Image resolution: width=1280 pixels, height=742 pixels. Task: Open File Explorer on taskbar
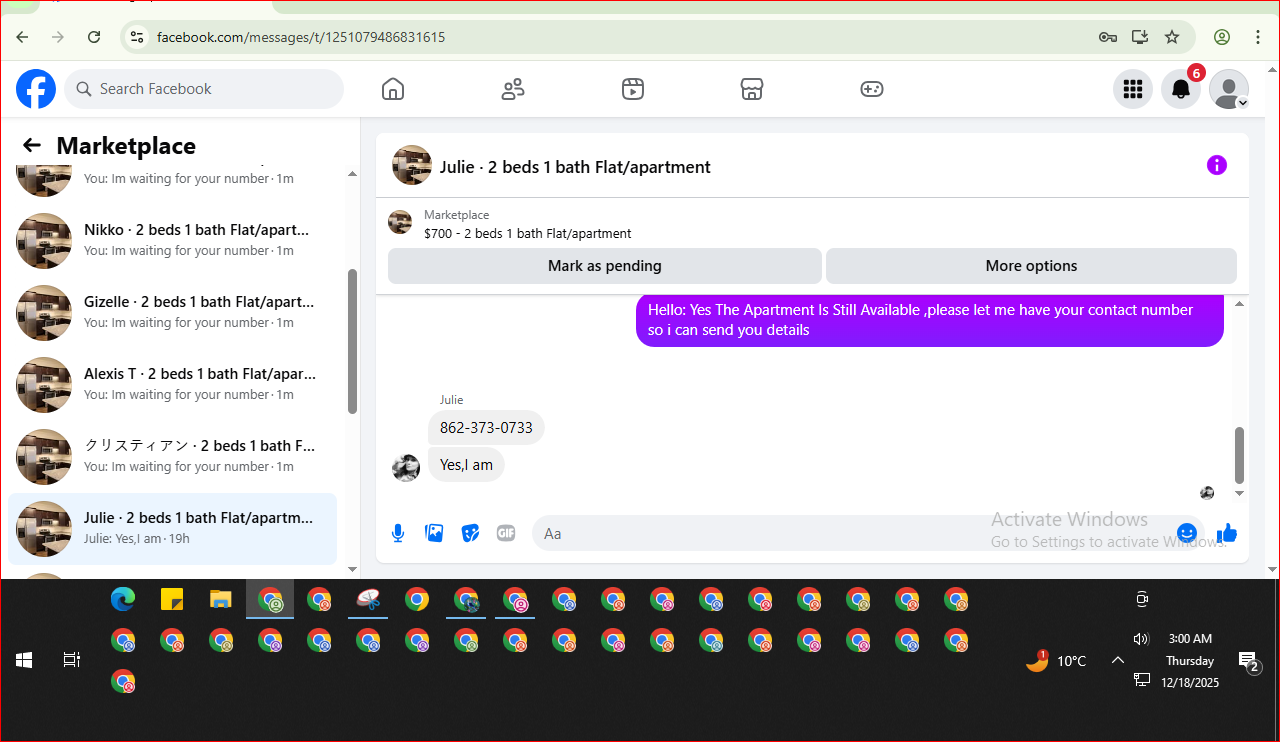coord(221,599)
